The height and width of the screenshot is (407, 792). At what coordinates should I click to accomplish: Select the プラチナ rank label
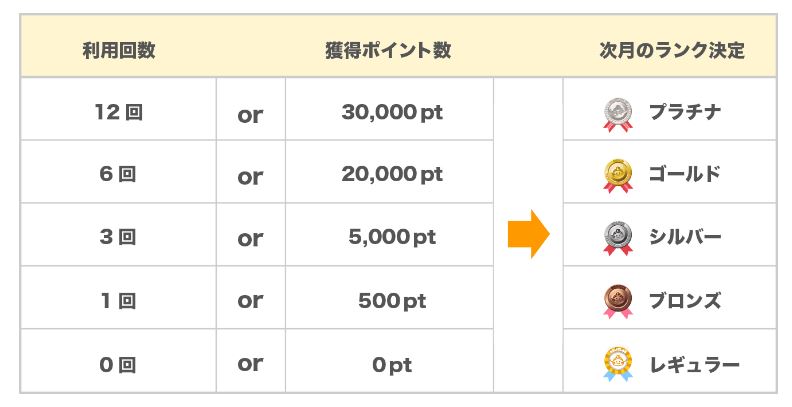[684, 112]
